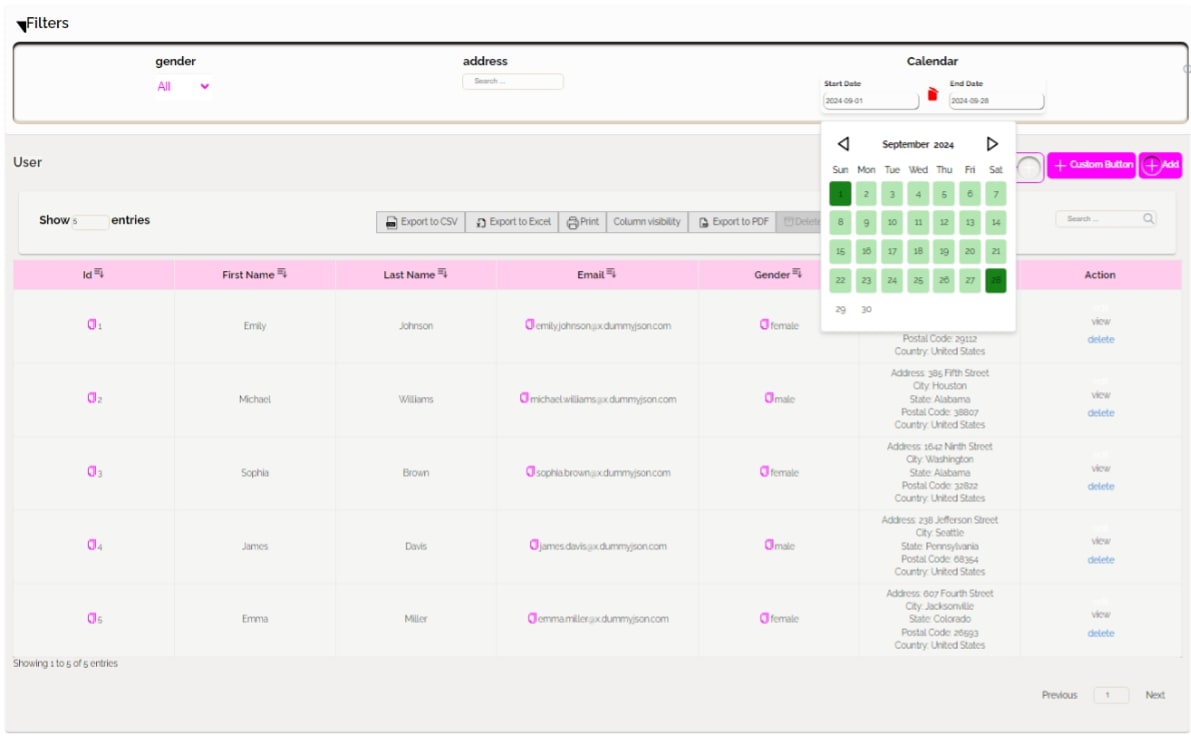1191x736 pixels.
Task: Go to August via the previous-month arrow
Action: (844, 144)
